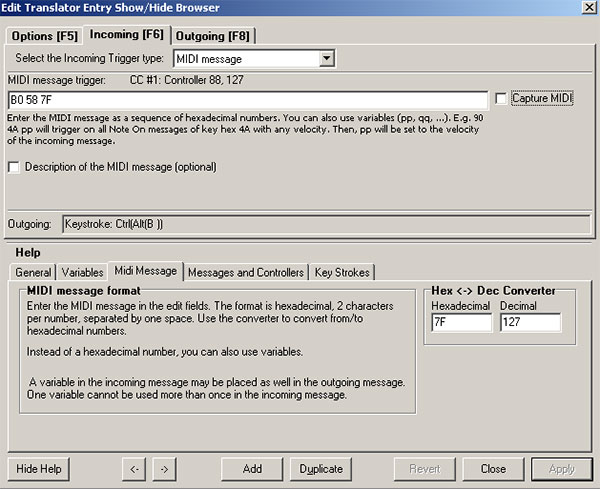Click the 'Hex <-> Dec Converter' heading
This screenshot has height=489, width=600.
[x=493, y=291]
